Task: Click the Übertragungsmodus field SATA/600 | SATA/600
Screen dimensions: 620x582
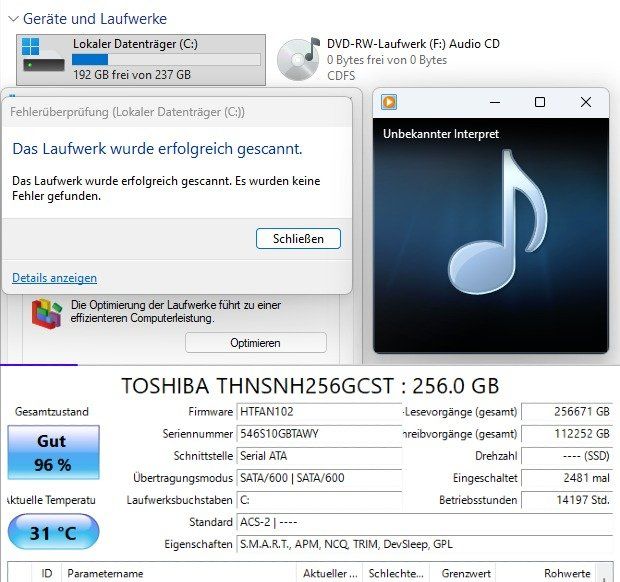Action: click(x=319, y=478)
